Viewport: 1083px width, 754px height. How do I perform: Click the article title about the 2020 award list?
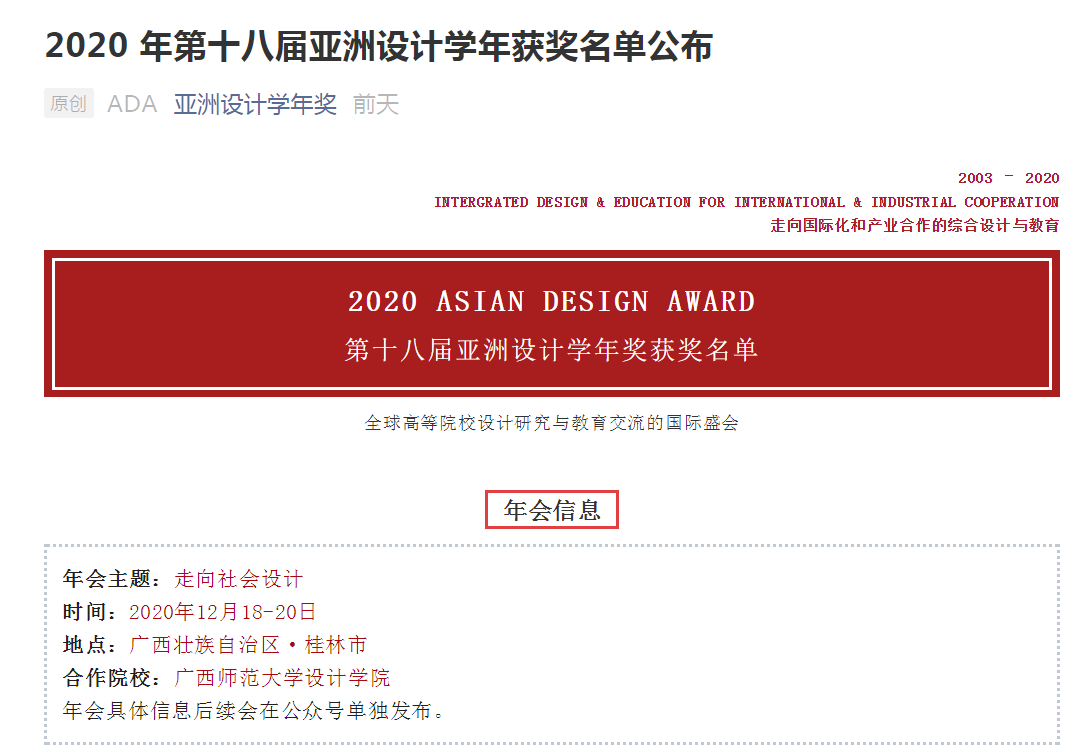(x=378, y=47)
